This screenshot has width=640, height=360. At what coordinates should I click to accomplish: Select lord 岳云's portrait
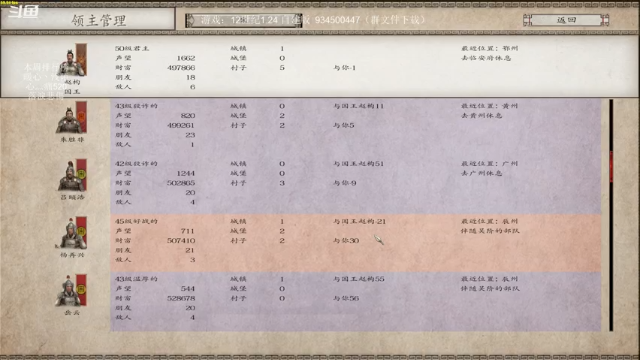pyautogui.click(x=68, y=292)
